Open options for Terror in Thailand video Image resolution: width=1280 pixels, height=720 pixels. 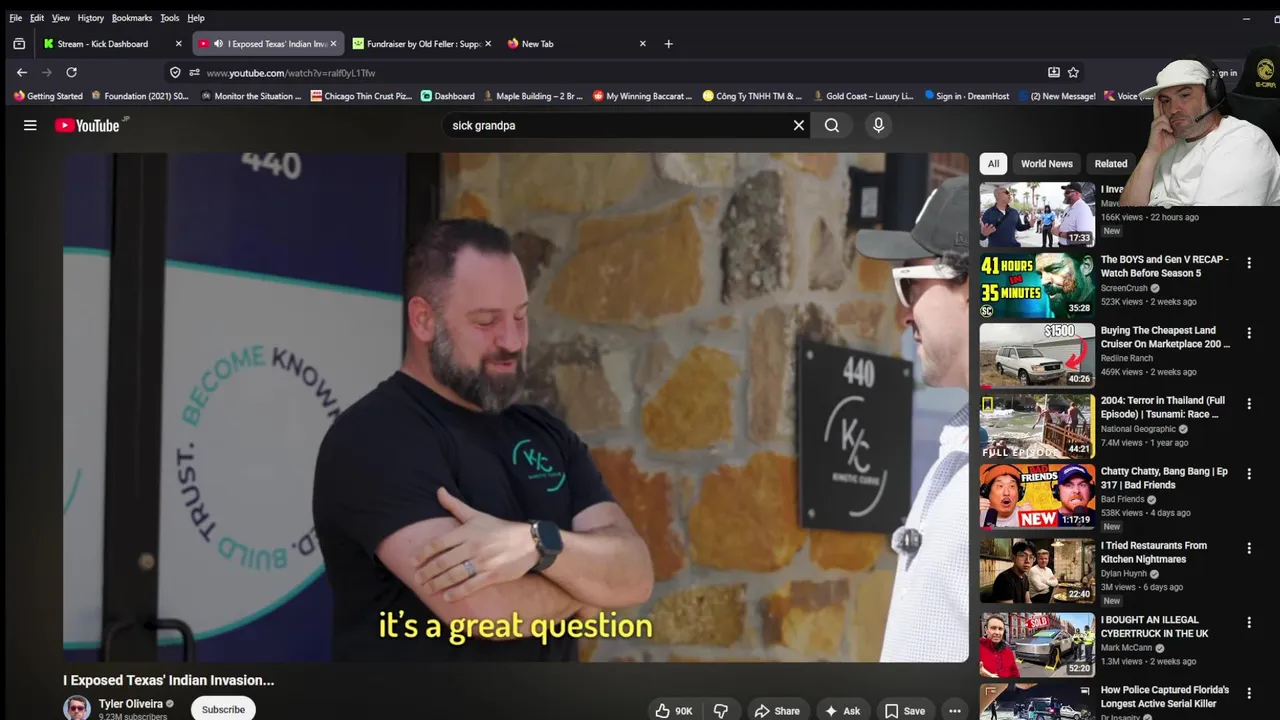1249,404
